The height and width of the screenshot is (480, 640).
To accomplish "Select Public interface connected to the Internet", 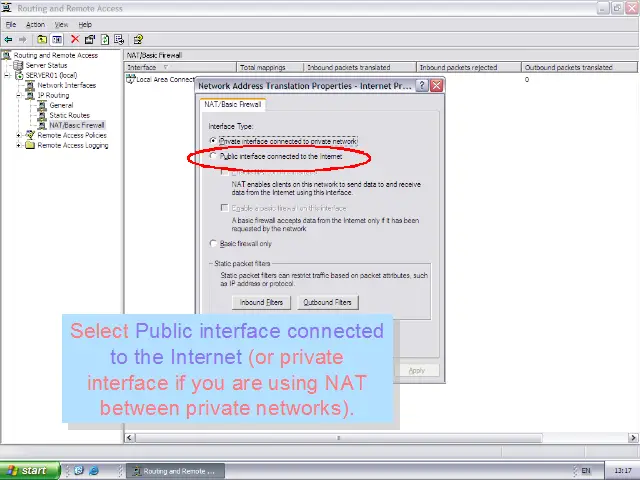I will click(213, 156).
